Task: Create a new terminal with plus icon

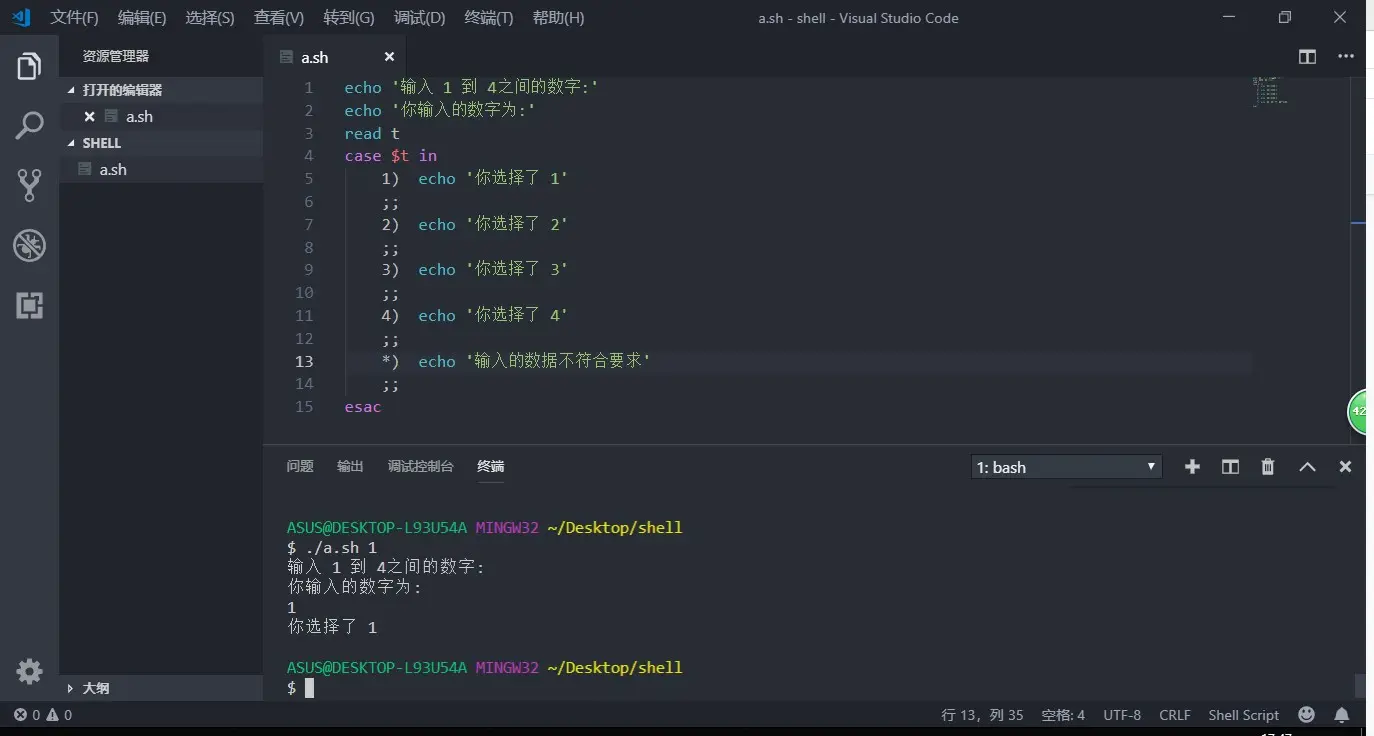Action: click(1192, 467)
